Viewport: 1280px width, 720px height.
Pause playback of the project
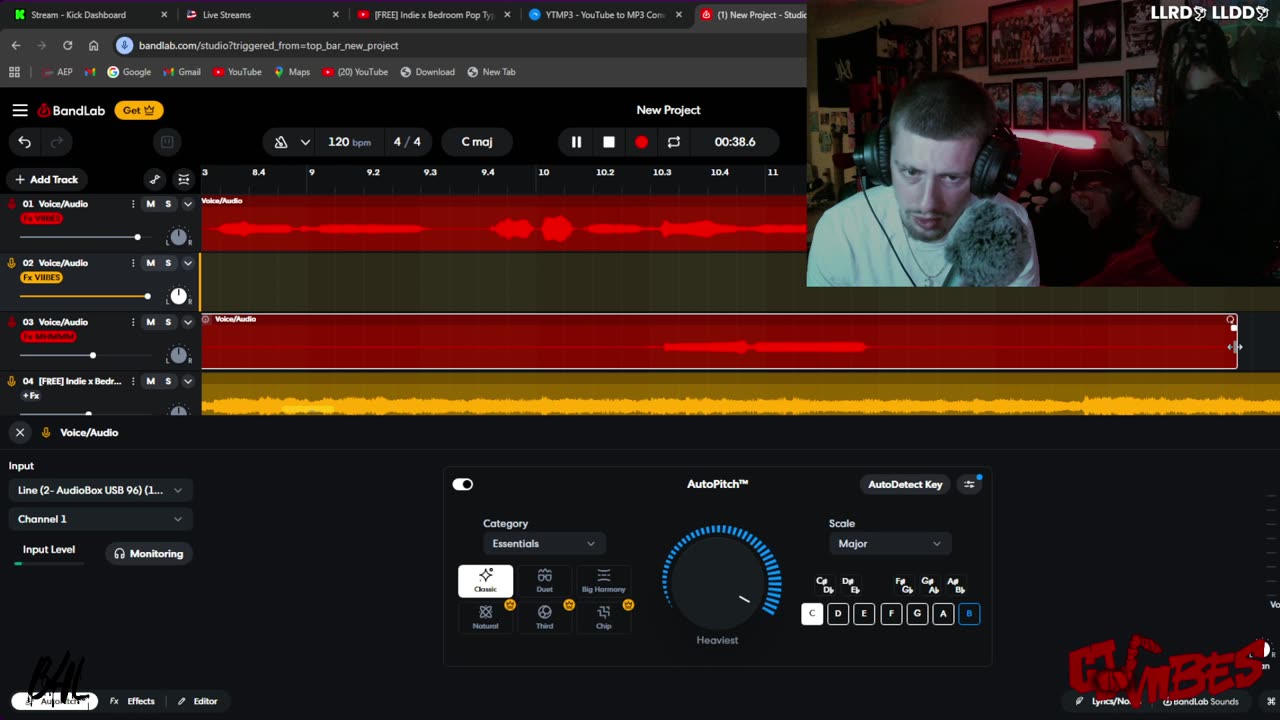click(x=576, y=142)
